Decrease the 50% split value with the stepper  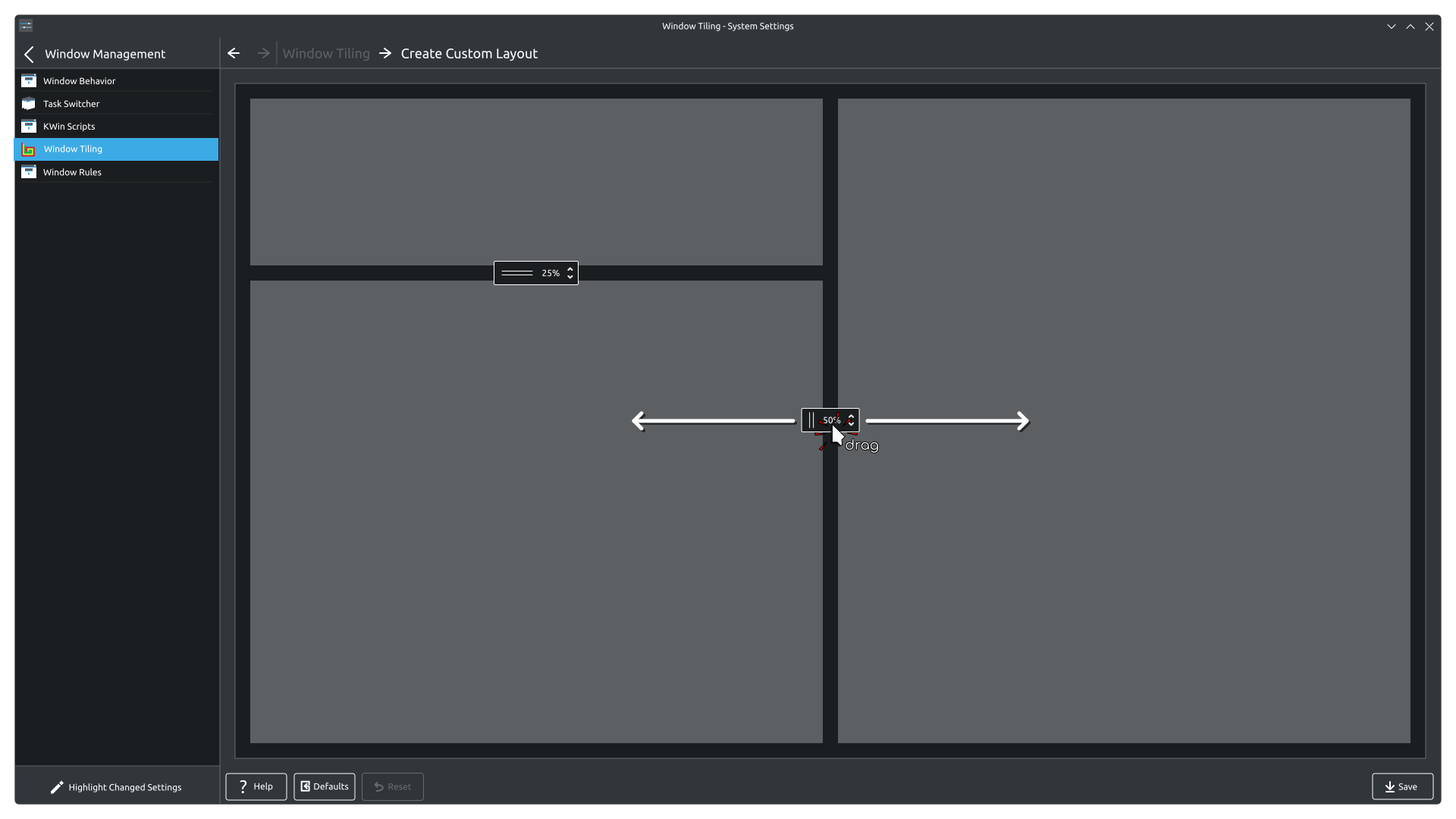(x=852, y=424)
